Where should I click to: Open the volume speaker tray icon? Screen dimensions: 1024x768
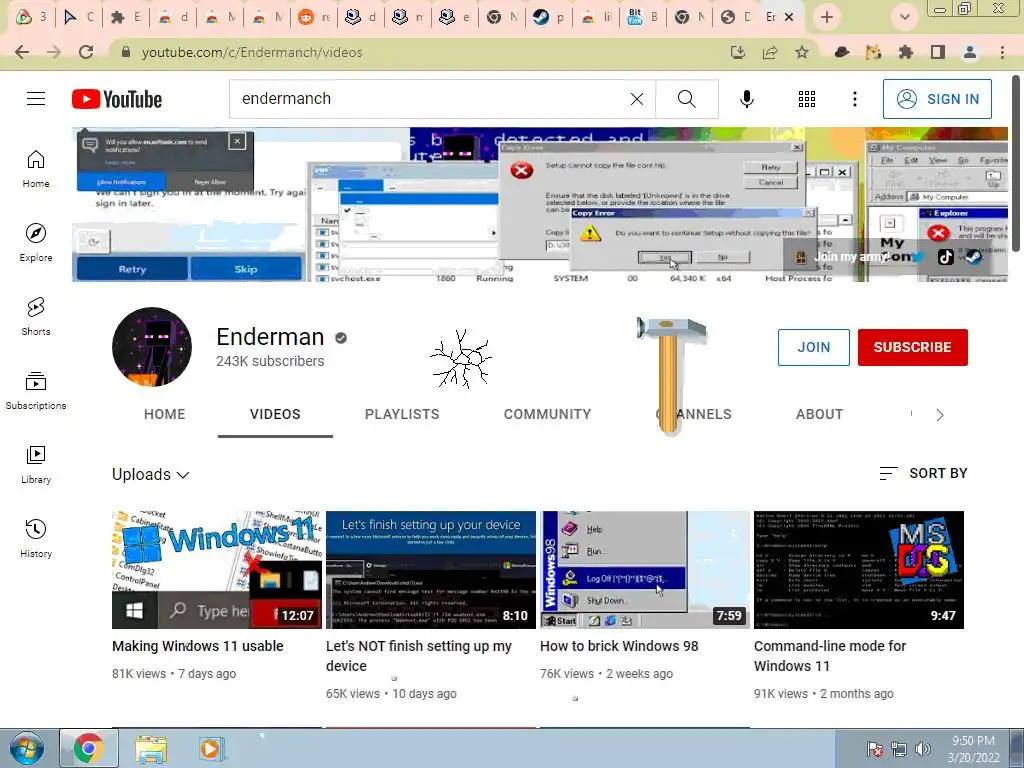(x=923, y=749)
